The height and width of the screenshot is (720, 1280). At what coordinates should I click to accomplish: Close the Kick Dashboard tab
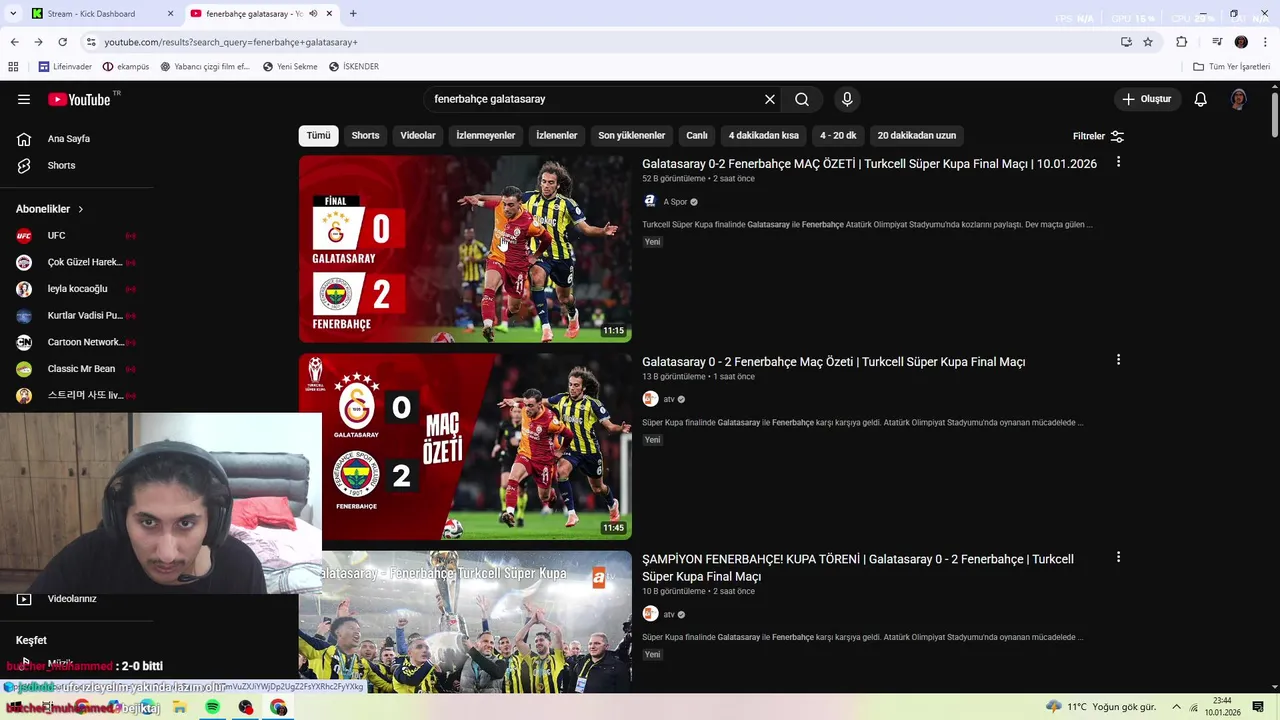[170, 14]
